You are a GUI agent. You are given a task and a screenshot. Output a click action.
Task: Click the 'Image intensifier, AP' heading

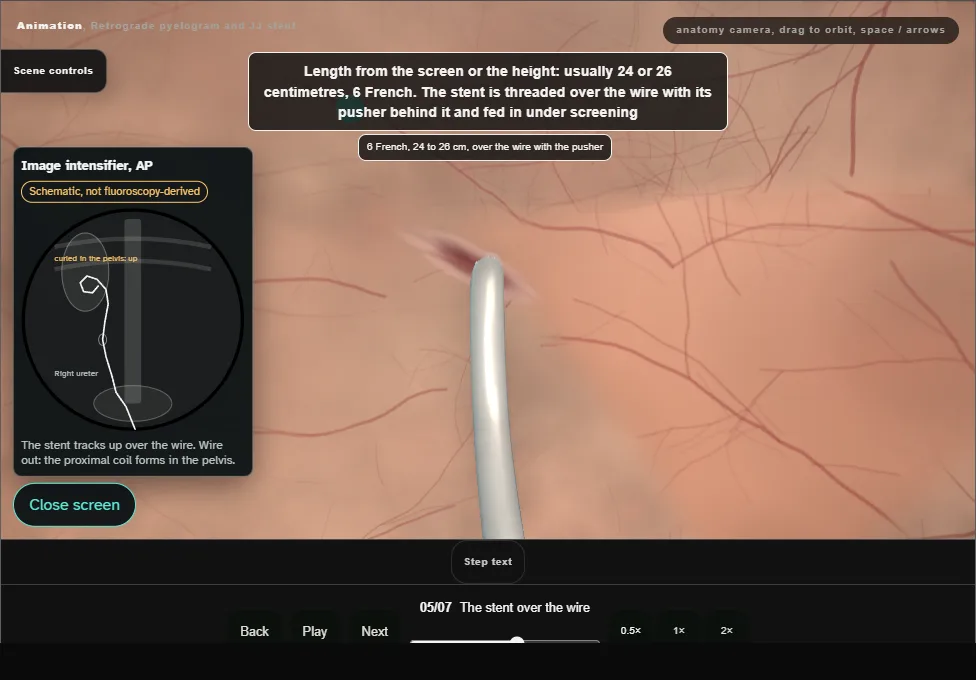87,166
